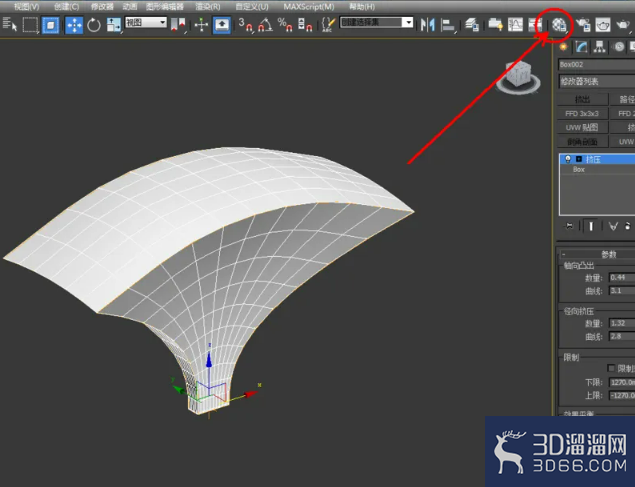Screen dimensions: 635x487
Task: Toggle the 3D Snaps button
Action: pos(245,25)
